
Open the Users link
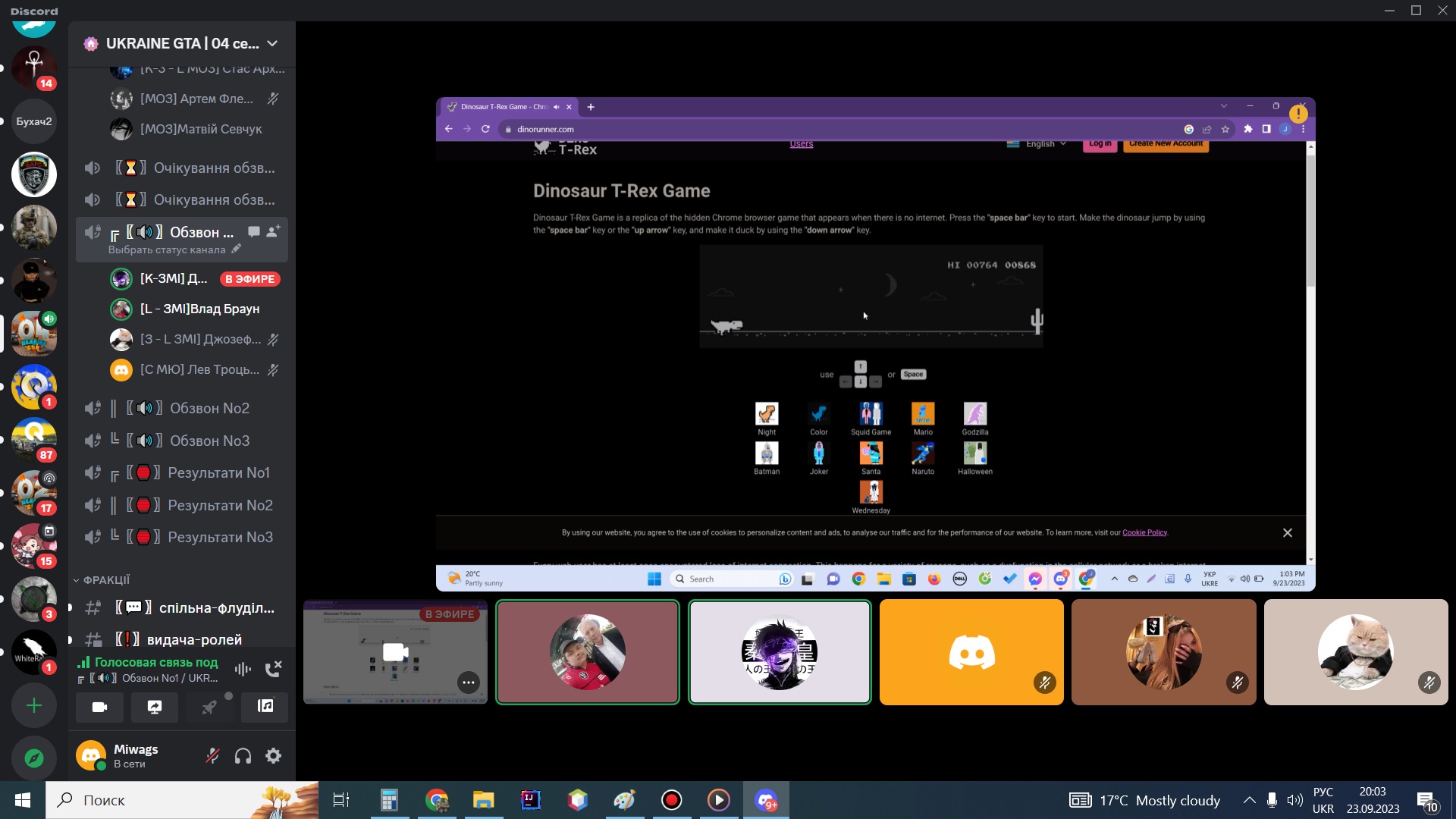pos(801,144)
